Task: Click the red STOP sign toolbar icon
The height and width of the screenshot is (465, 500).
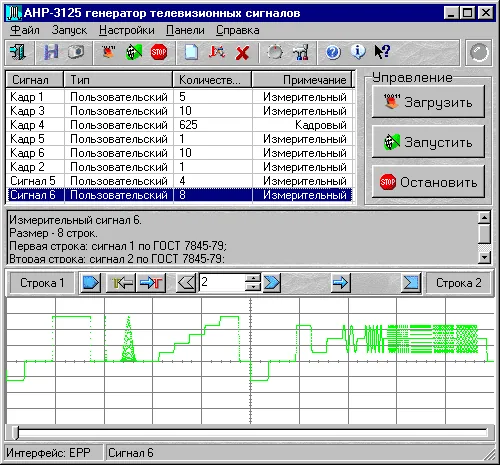Action: pos(159,52)
